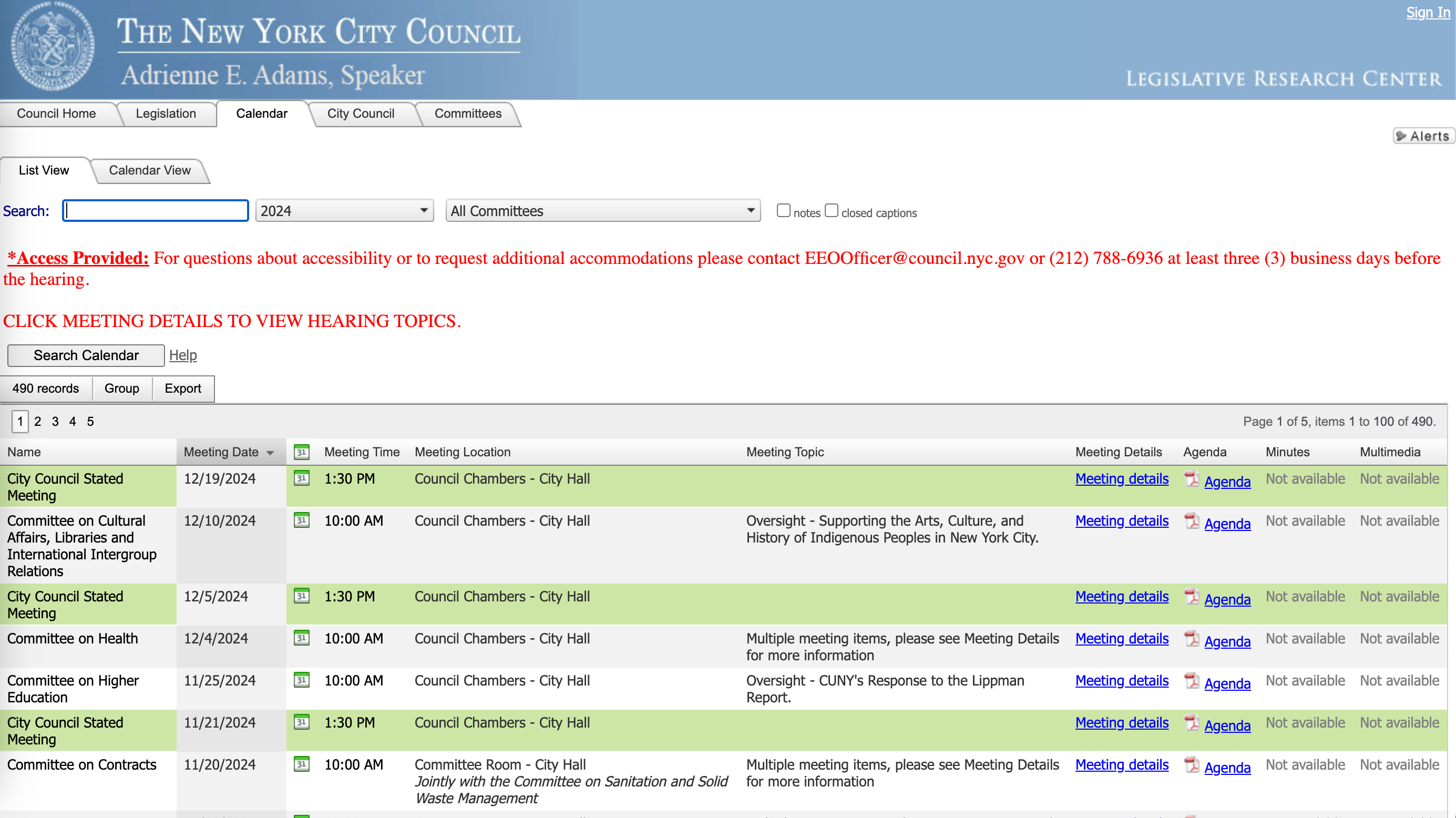
Task: Click the calendar icon for Committee on Higher Education
Action: pyautogui.click(x=302, y=680)
